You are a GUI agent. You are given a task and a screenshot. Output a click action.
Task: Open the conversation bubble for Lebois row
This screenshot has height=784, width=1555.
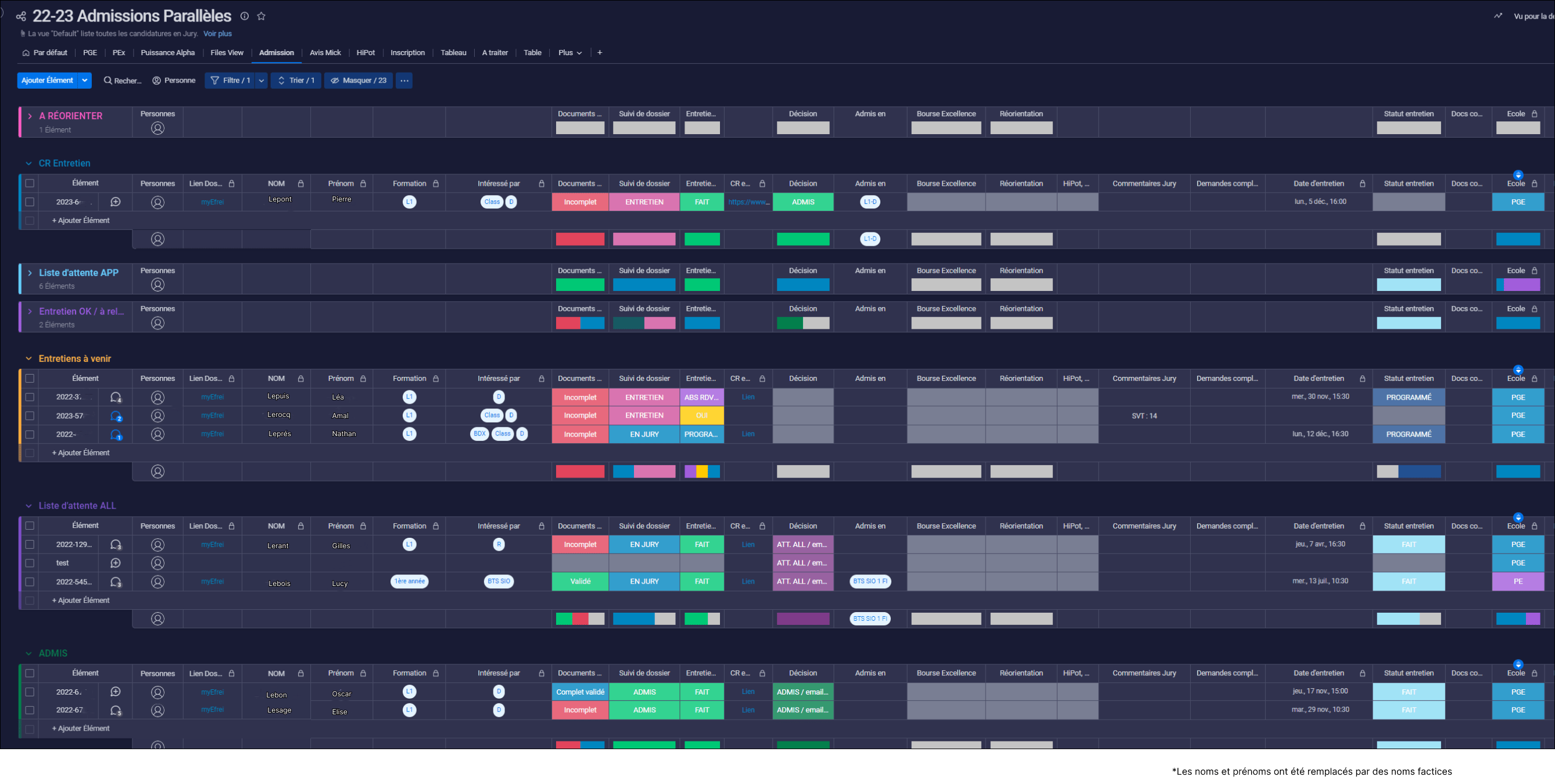tap(116, 582)
